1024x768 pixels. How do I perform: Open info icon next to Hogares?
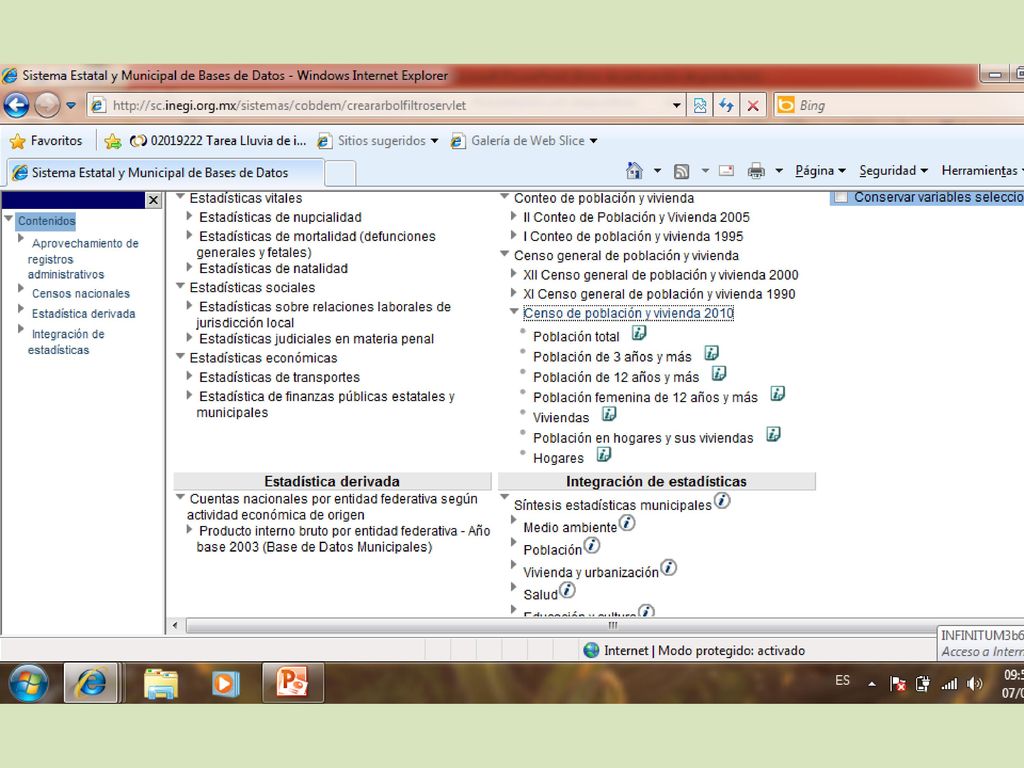coord(603,455)
